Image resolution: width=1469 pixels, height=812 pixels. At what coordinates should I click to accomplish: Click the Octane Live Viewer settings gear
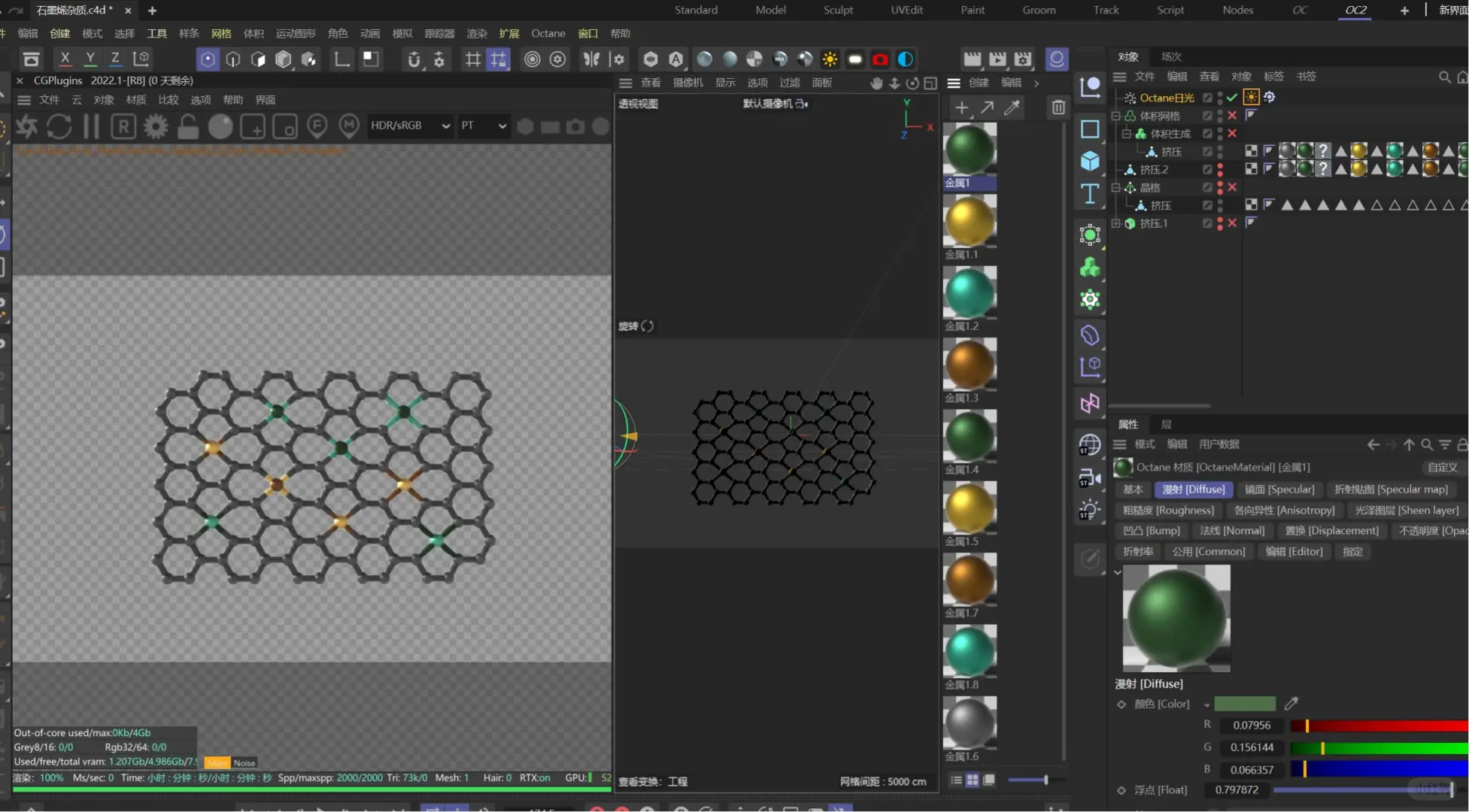pyautogui.click(x=156, y=126)
